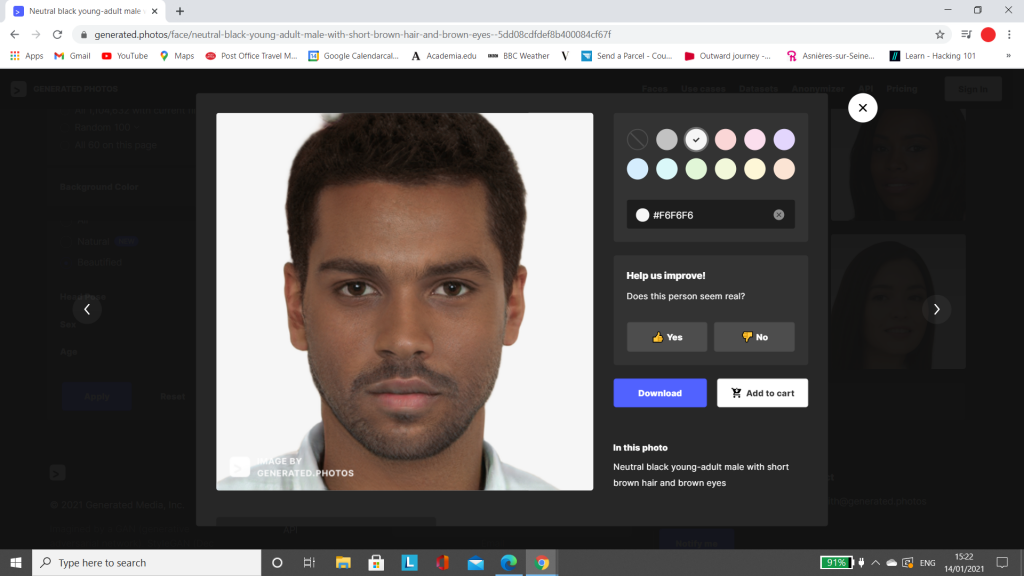Select the magenta-pink background swatch
The height and width of the screenshot is (576, 1024).
[x=755, y=139]
